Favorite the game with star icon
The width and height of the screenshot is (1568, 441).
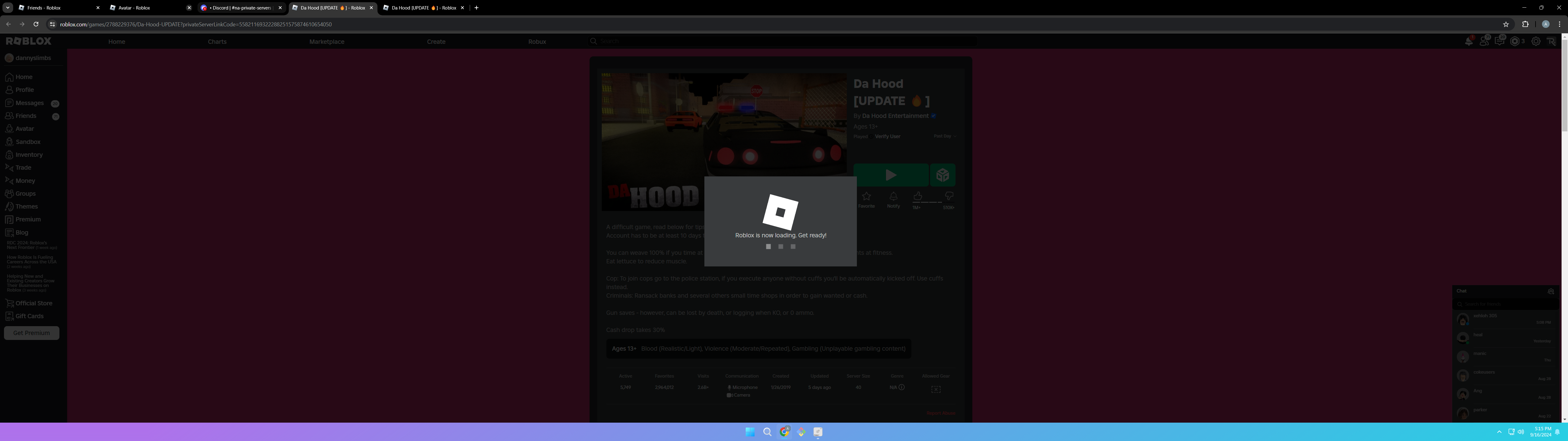pyautogui.click(x=866, y=197)
